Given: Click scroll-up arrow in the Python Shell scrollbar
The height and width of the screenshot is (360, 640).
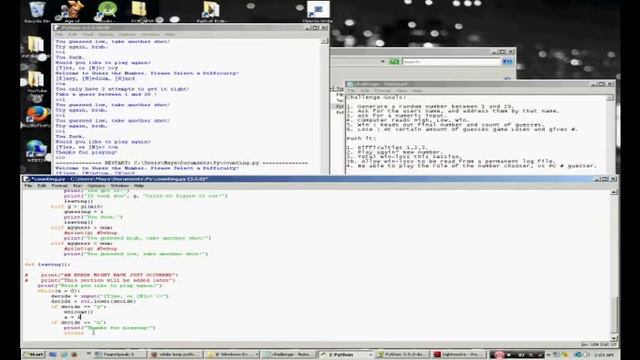Looking at the screenshot, I should 324,41.
